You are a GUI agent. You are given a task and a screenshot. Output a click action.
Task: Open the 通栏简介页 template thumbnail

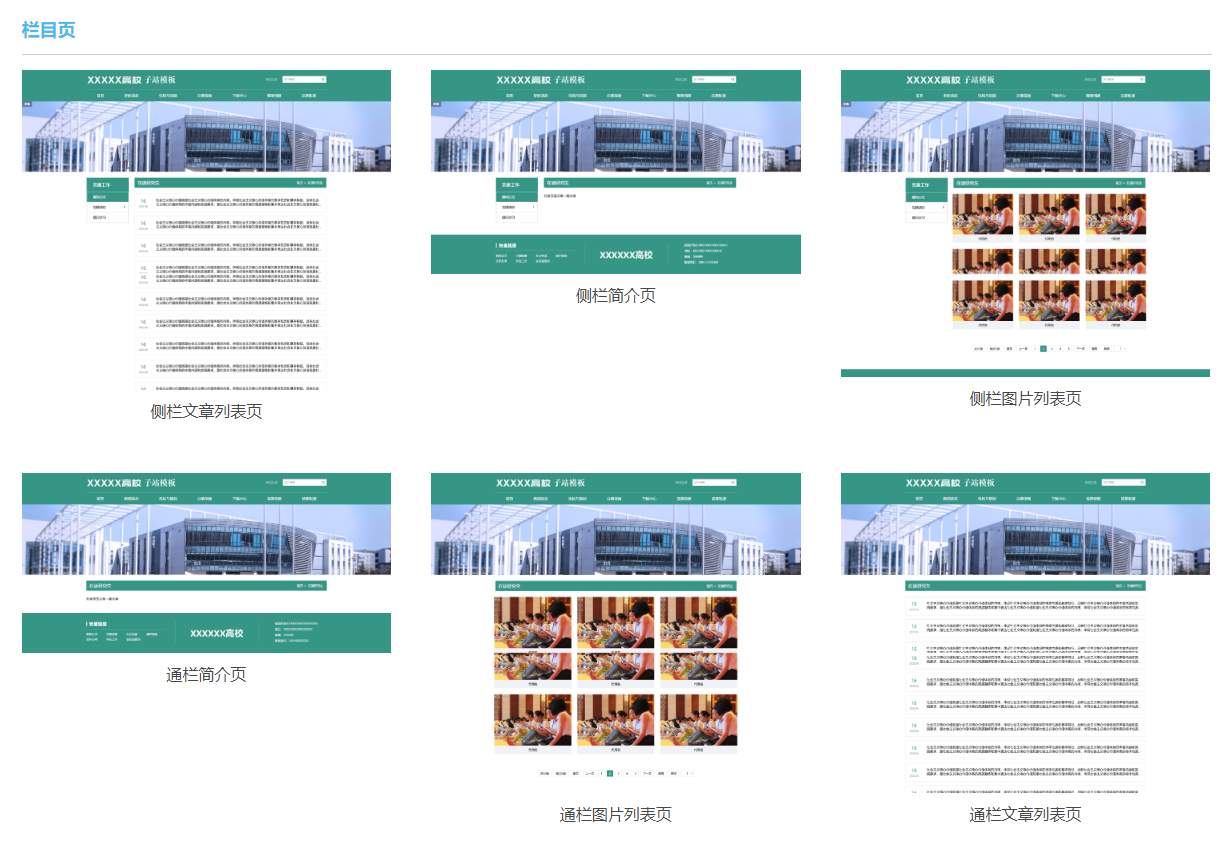pos(206,562)
